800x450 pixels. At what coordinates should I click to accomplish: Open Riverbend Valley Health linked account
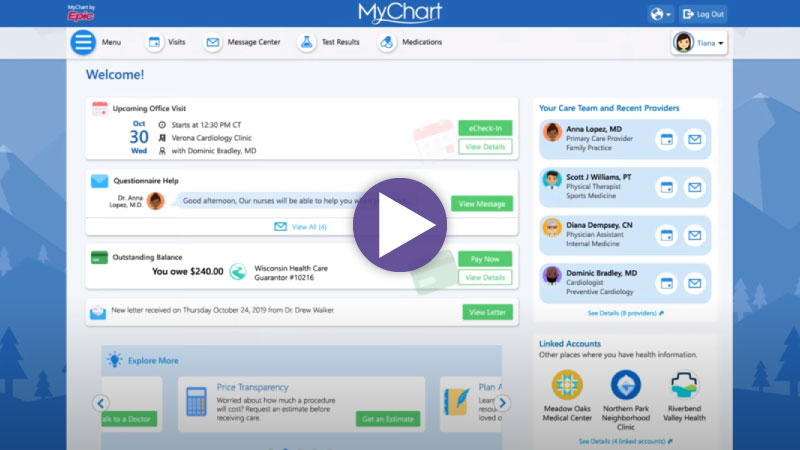[x=684, y=395]
